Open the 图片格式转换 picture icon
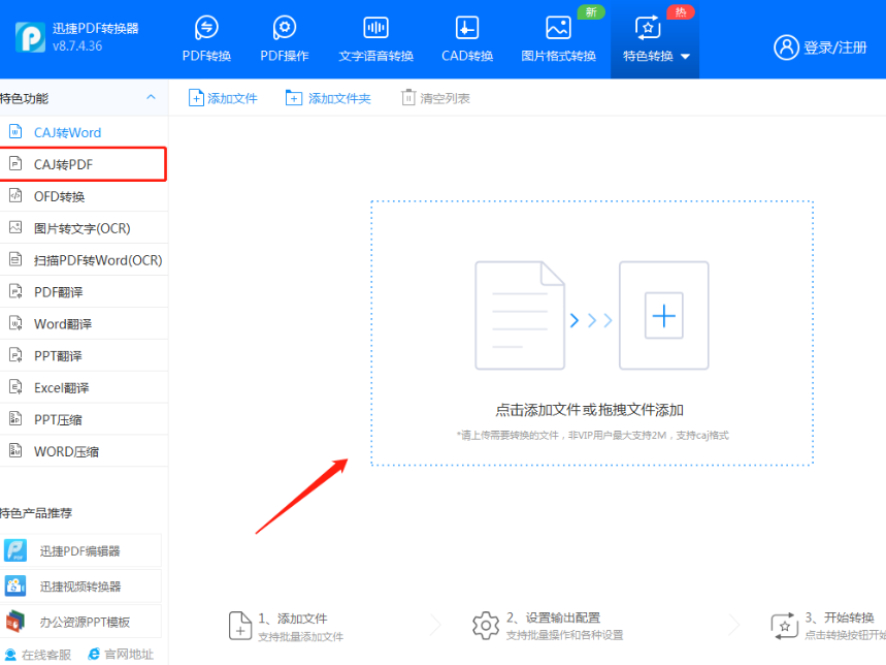 coord(558,27)
